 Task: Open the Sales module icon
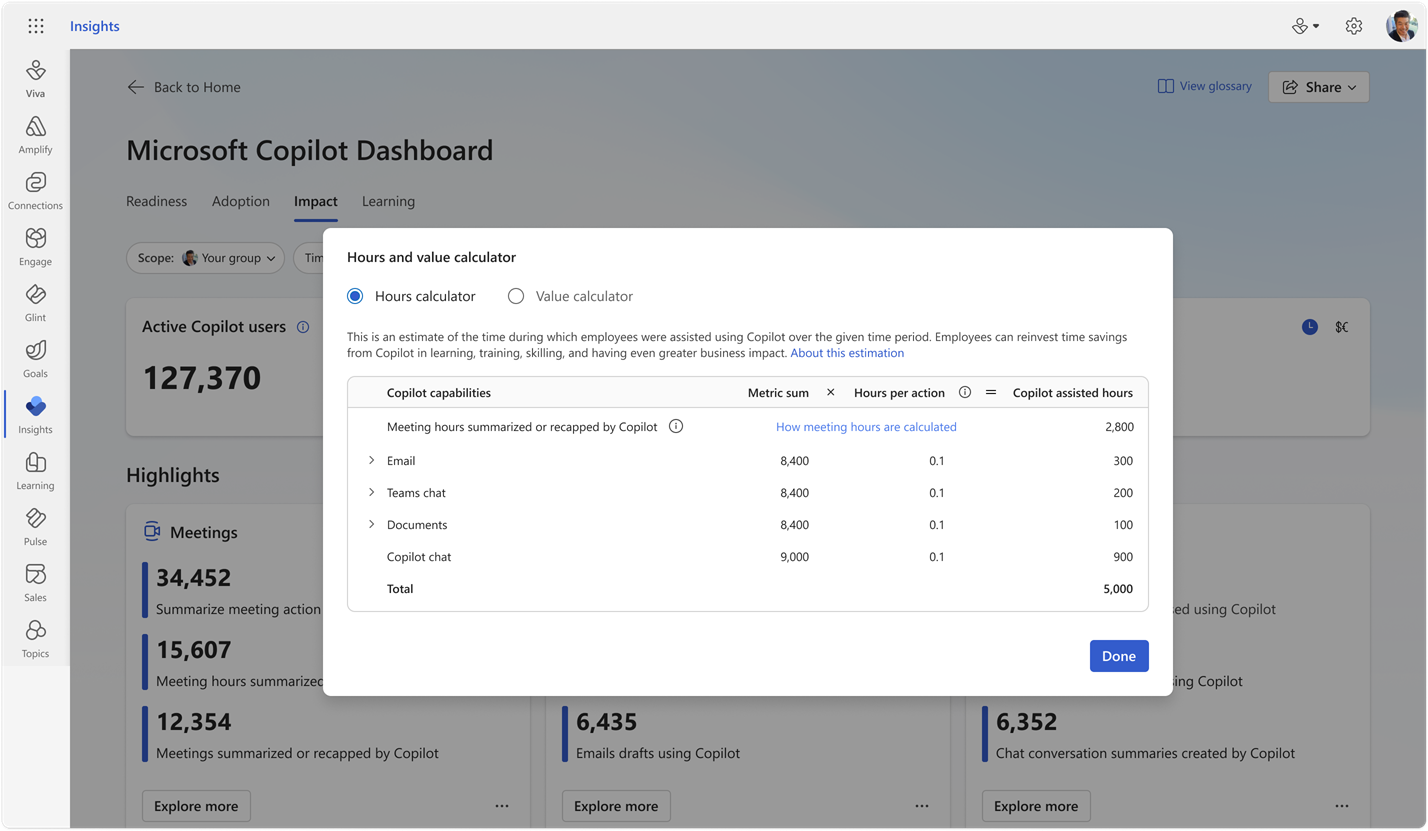pyautogui.click(x=35, y=583)
